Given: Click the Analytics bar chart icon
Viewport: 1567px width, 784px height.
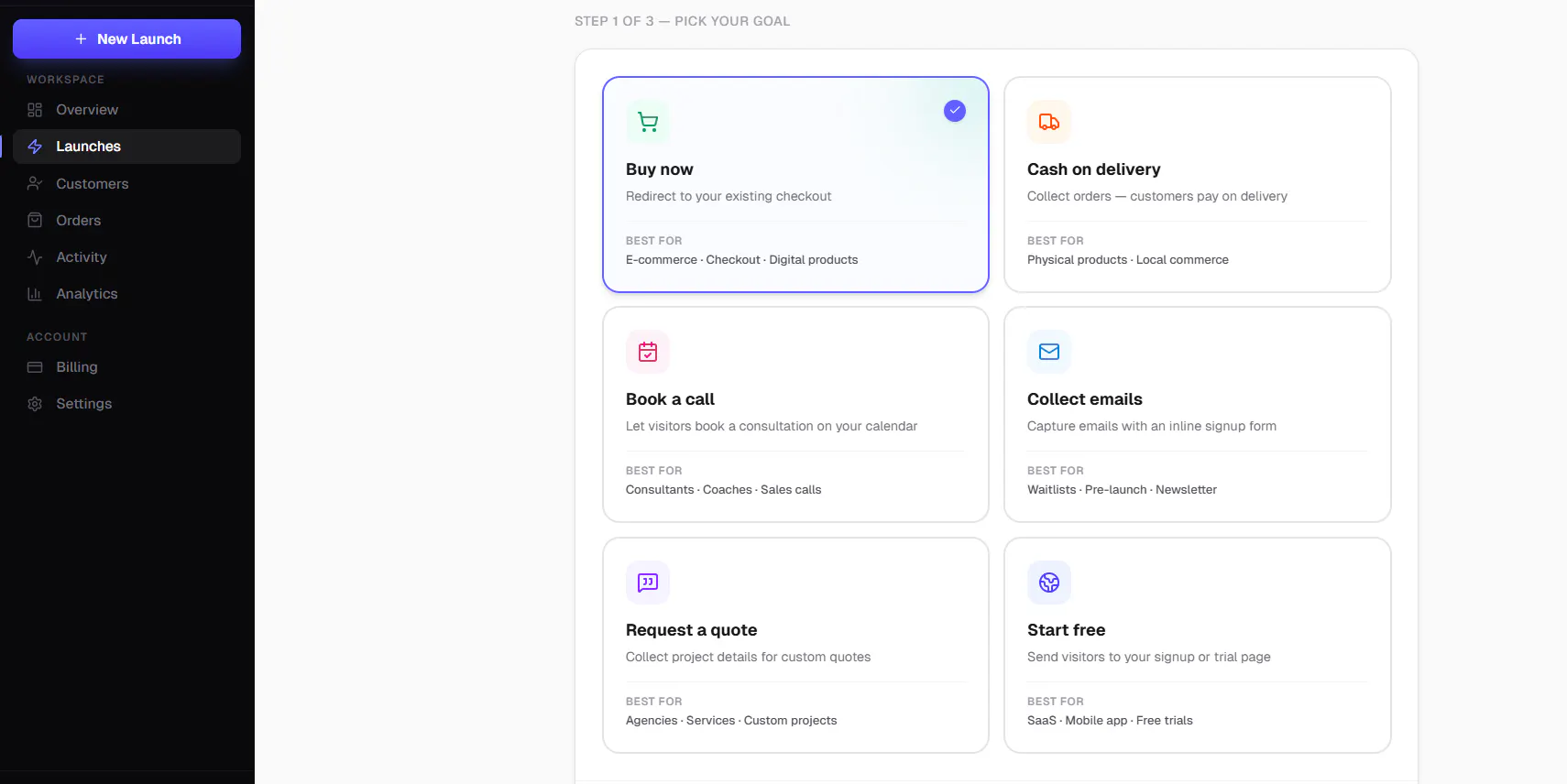Looking at the screenshot, I should pos(35,294).
